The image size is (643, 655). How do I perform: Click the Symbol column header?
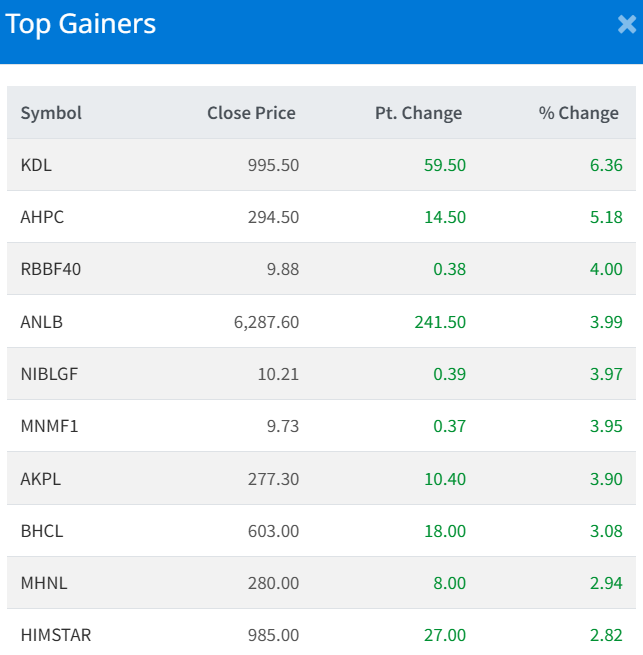(x=51, y=113)
